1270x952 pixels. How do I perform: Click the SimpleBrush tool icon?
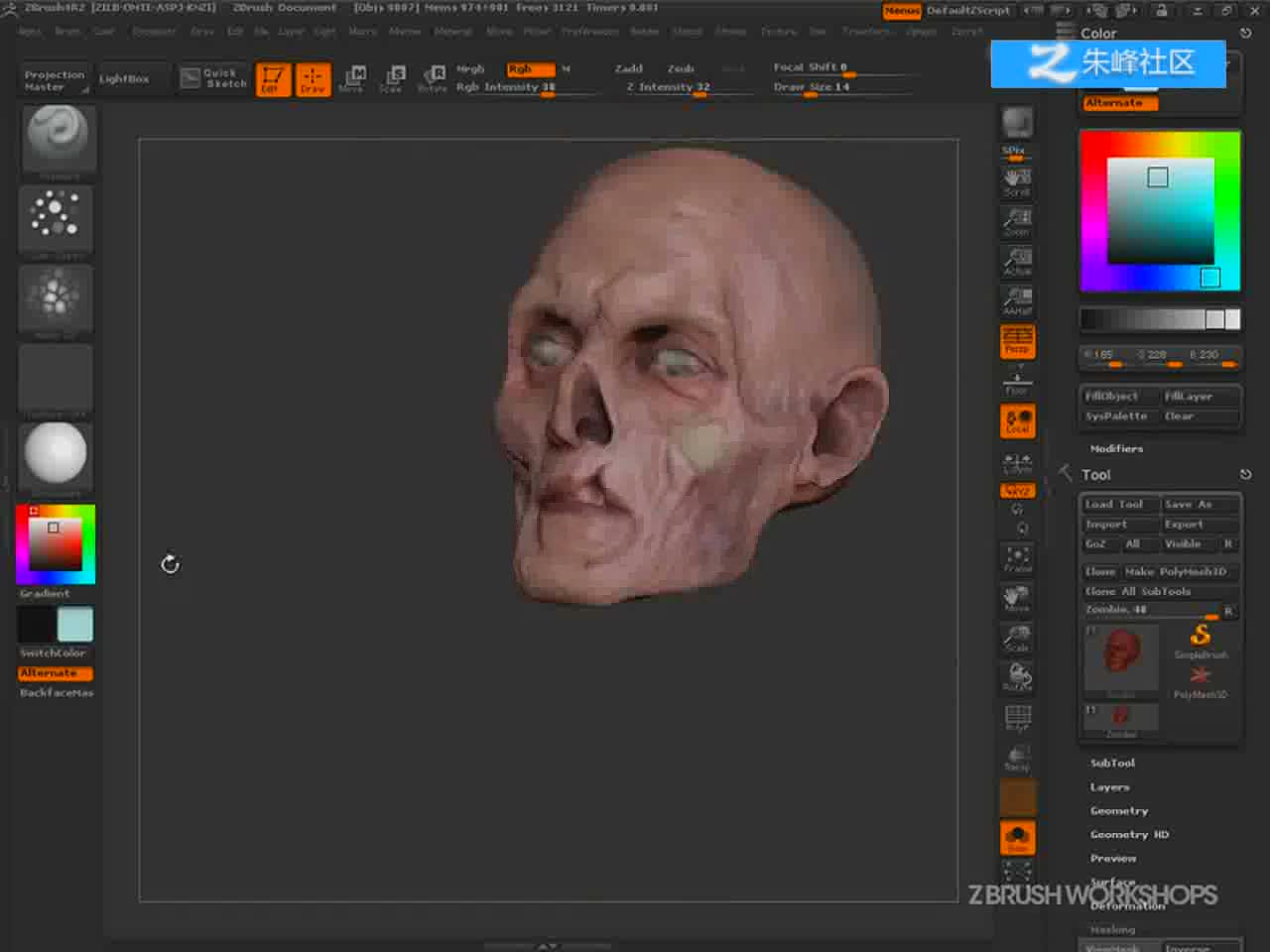[x=1201, y=640]
